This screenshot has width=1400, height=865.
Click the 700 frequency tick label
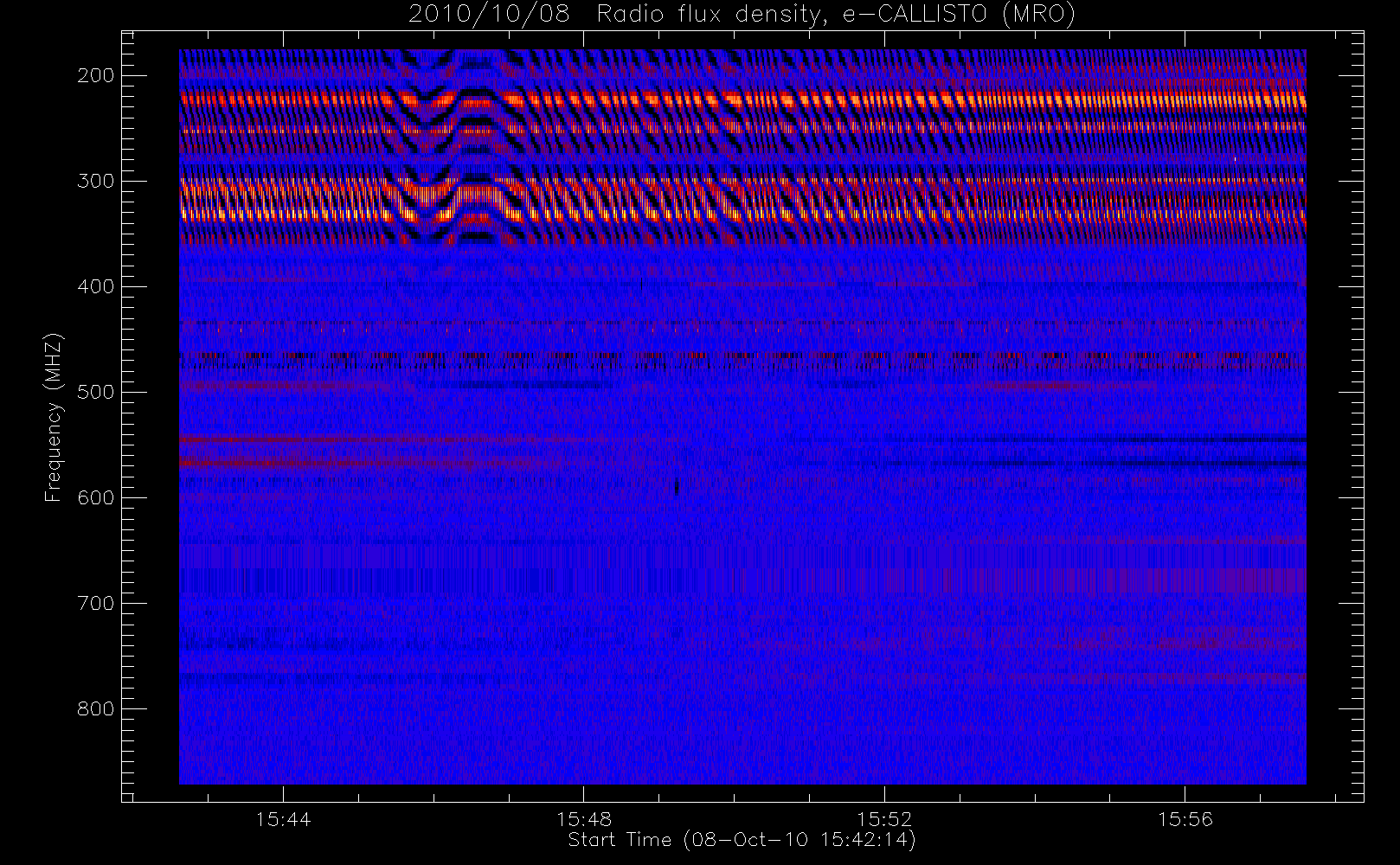(96, 603)
